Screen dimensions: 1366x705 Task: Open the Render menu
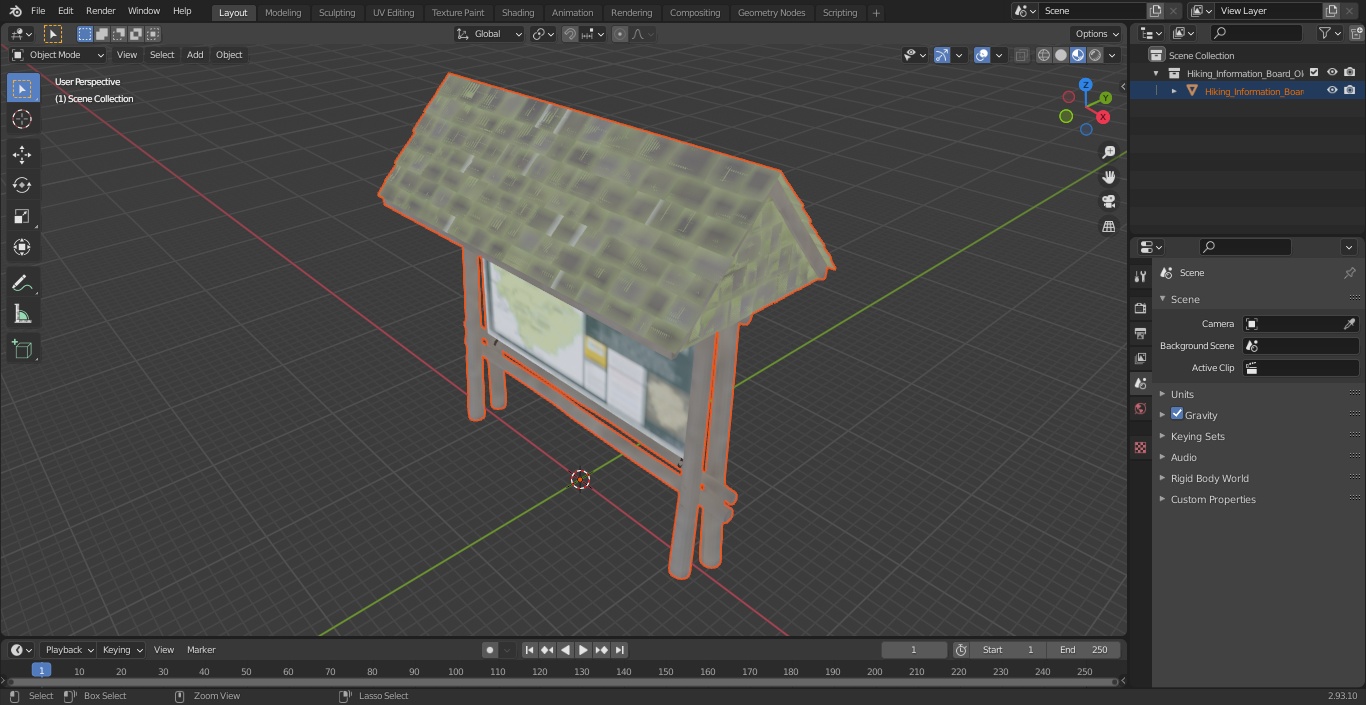pos(100,11)
